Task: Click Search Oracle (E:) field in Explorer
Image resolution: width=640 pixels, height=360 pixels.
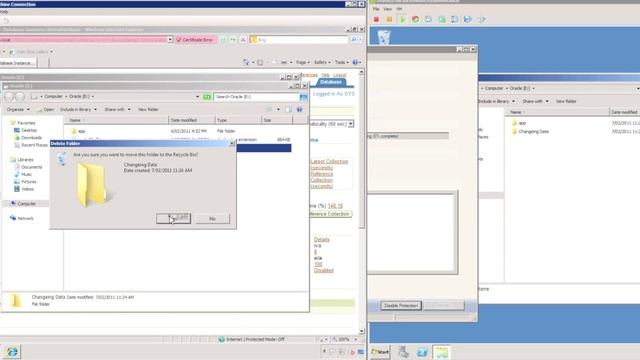Action: point(256,97)
